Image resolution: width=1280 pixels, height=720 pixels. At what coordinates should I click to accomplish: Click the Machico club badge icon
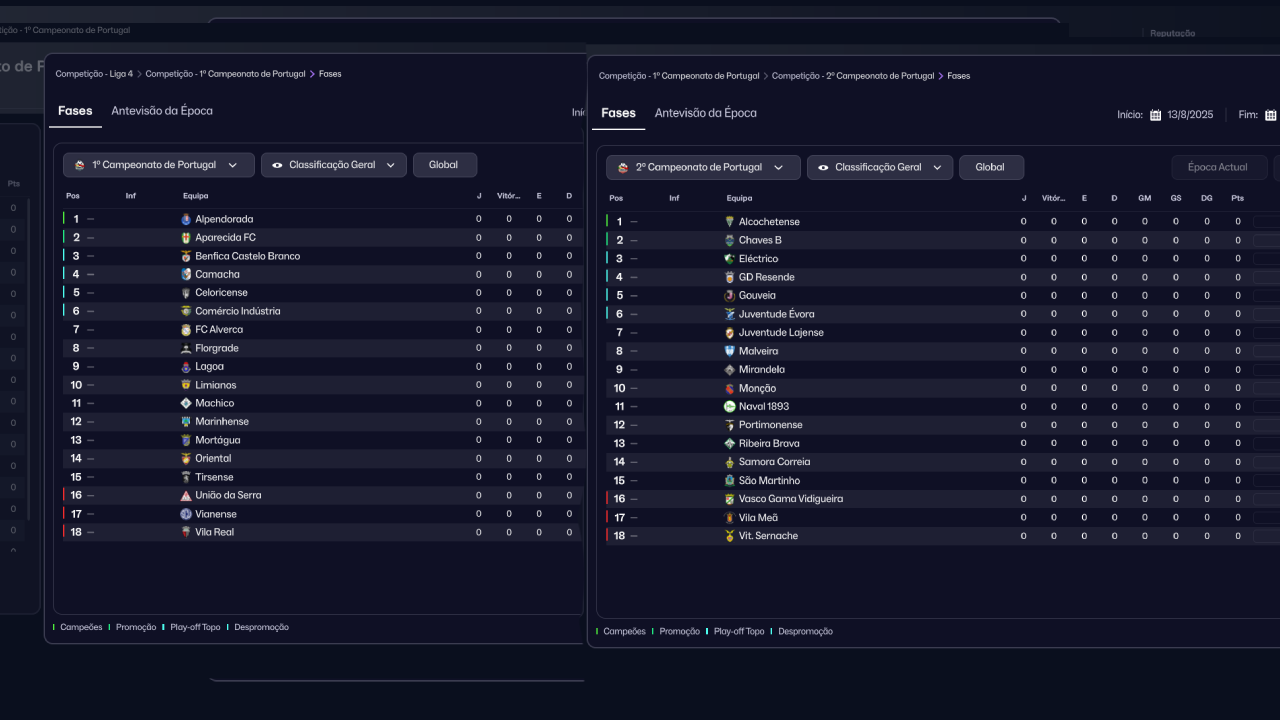point(186,404)
